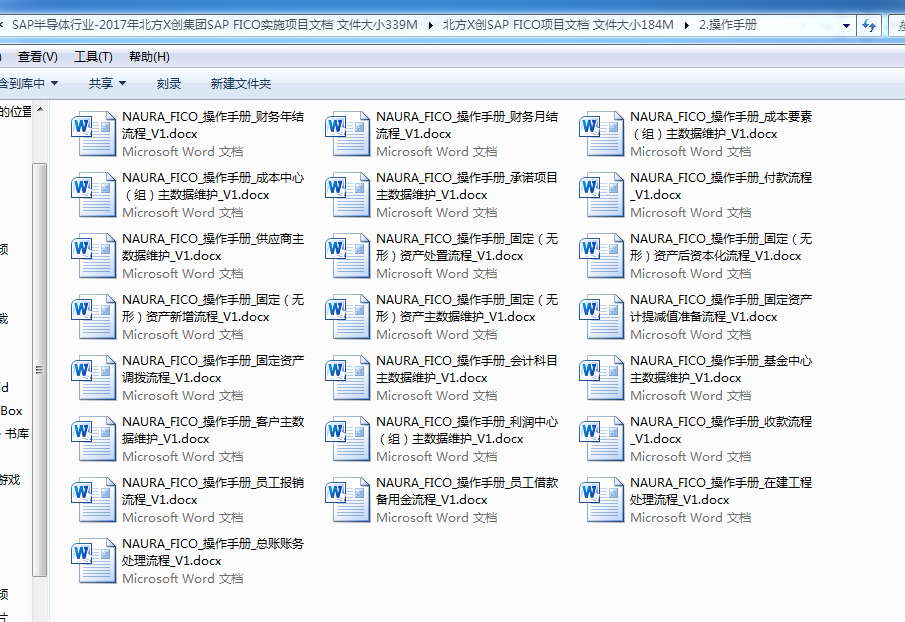The height and width of the screenshot is (622, 905).
Task: Click navigation pane scrollbar up arrow
Action: [40, 109]
